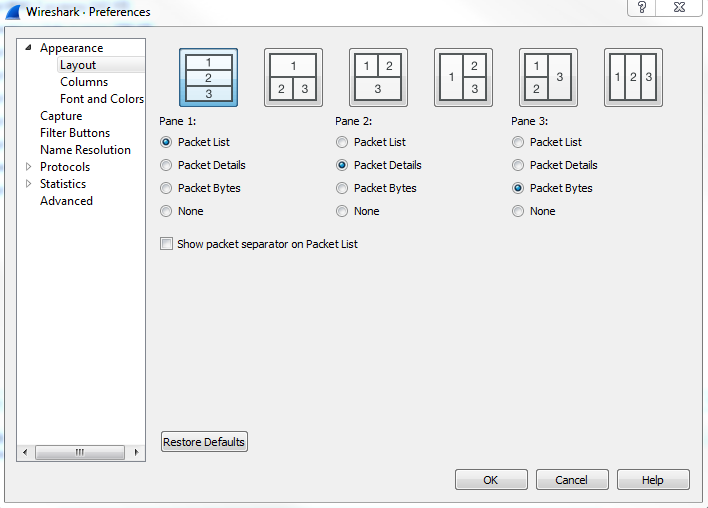Pick layout with panes 1 and 2 stacked left, 3 right

tap(548, 78)
